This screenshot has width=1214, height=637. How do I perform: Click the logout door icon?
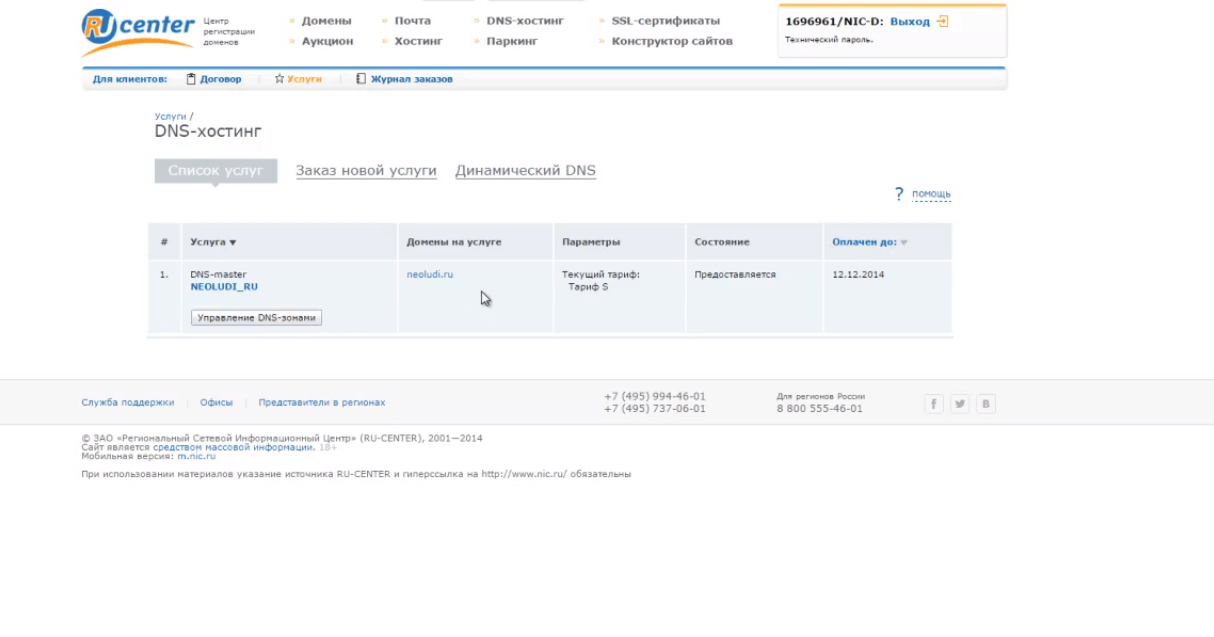point(942,21)
